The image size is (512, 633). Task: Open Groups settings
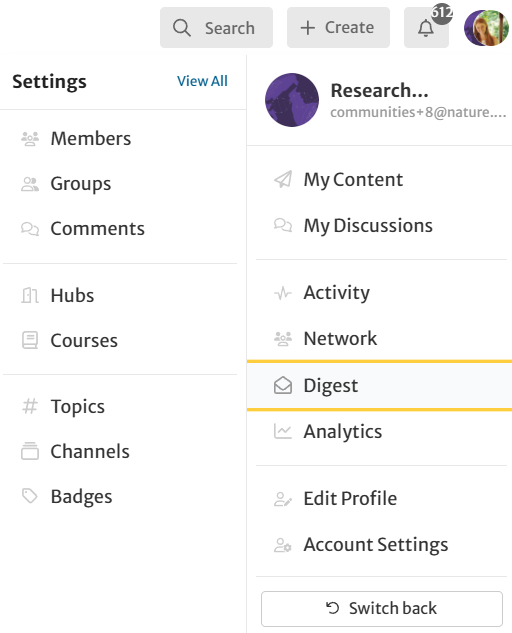click(x=80, y=184)
